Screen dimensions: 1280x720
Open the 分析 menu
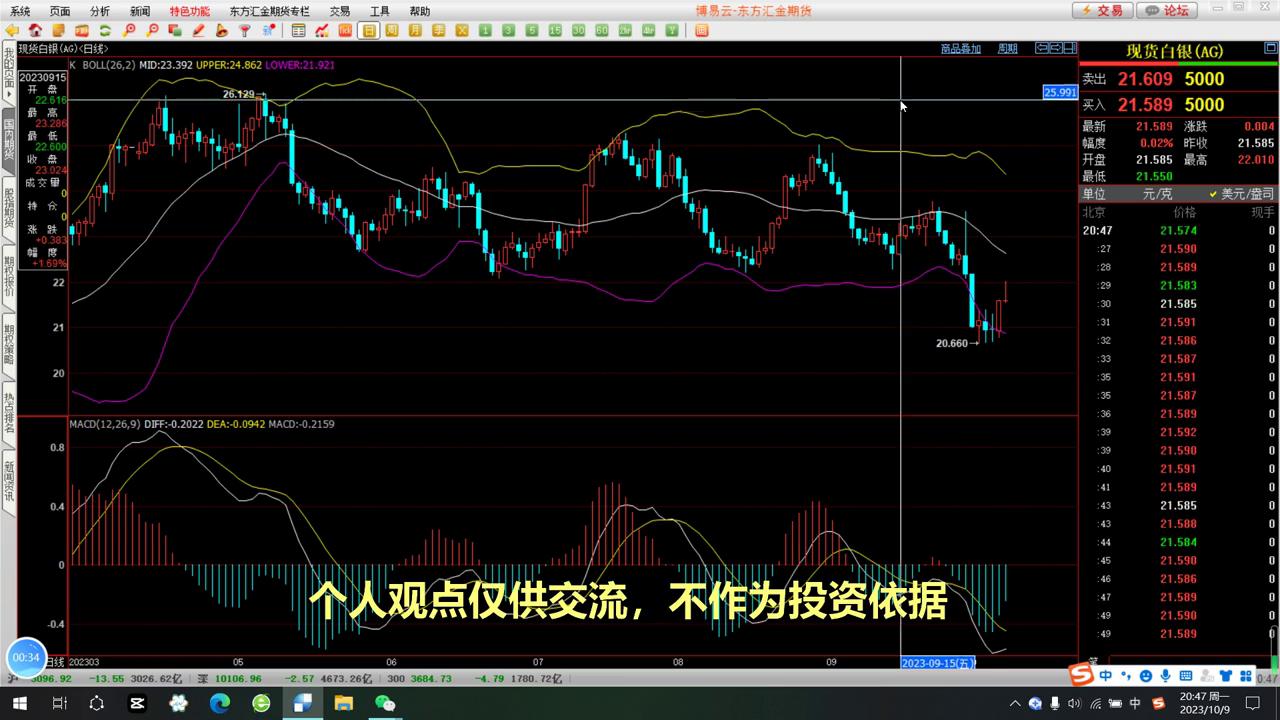[100, 11]
